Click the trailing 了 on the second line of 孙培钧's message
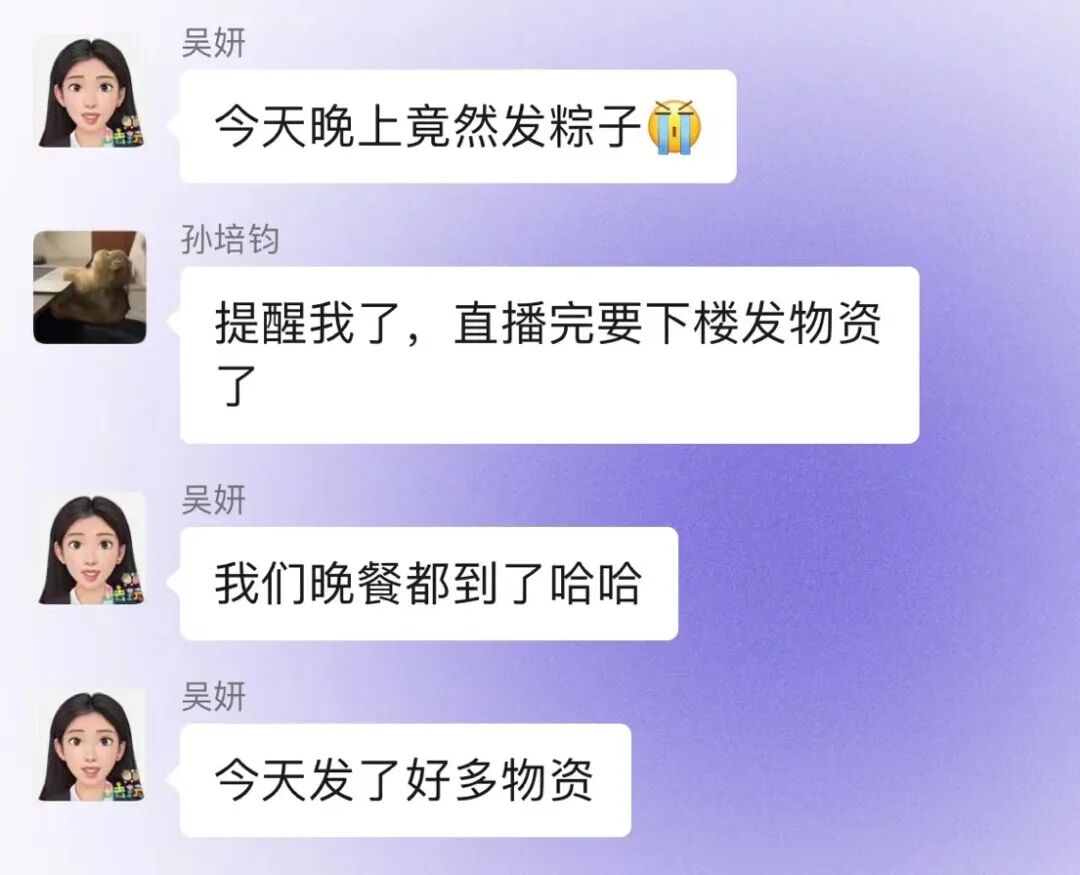The width and height of the screenshot is (1080, 875). pyautogui.click(x=236, y=386)
